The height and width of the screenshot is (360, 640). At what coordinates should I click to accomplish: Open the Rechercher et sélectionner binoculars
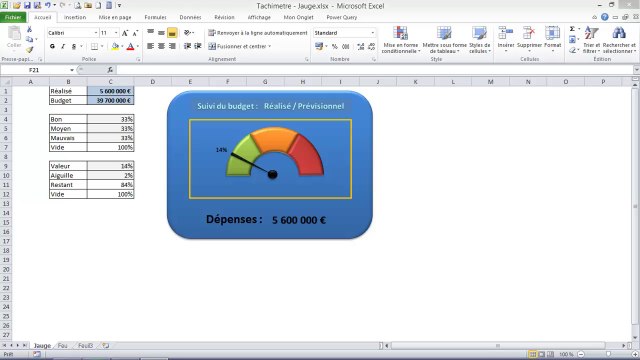point(619,40)
